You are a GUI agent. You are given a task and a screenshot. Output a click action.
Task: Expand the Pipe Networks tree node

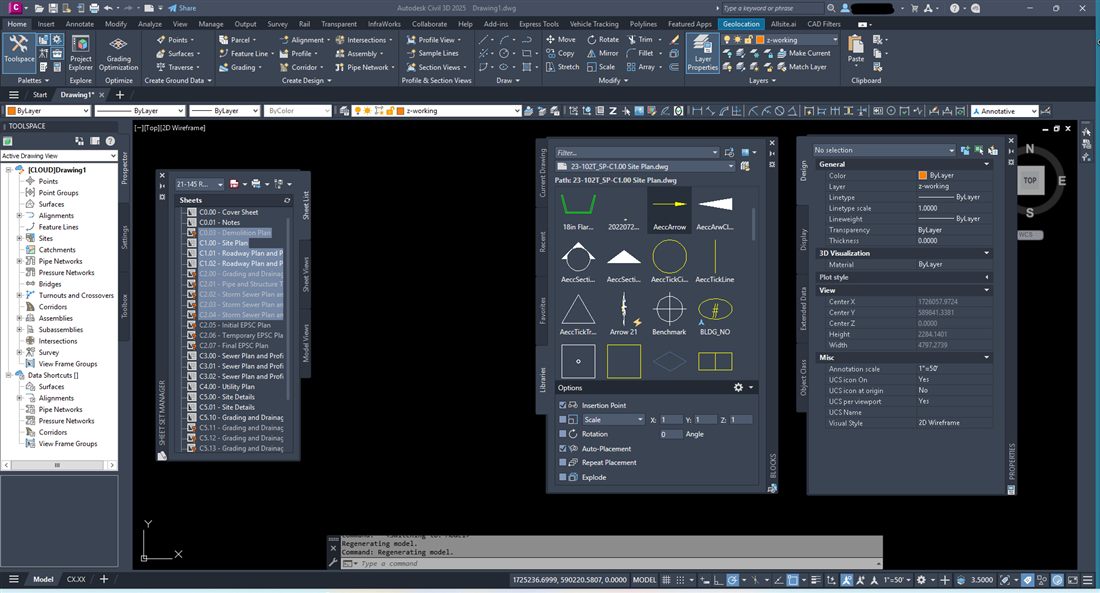(20, 261)
